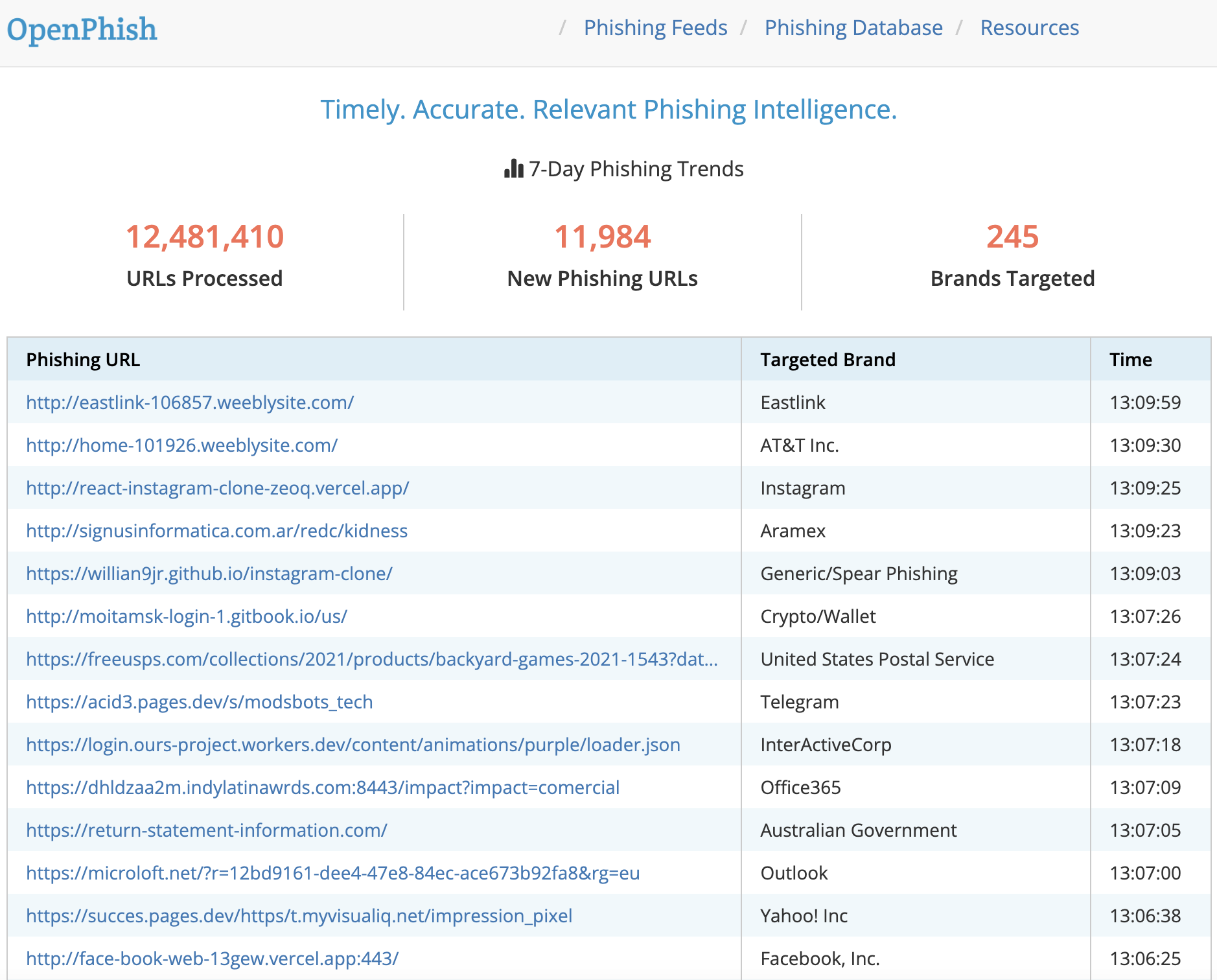Click the bar chart icon before 7-Day Phishing Trends
This screenshot has width=1217, height=980.
pos(512,169)
